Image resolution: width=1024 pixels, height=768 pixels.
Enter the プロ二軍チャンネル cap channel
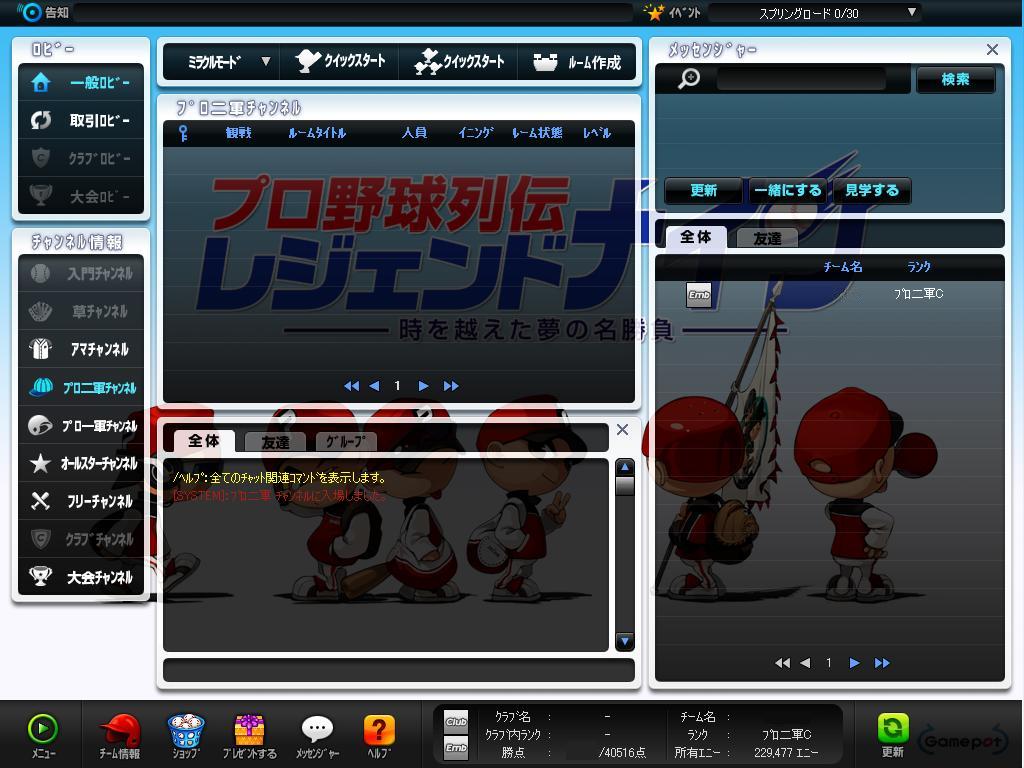click(x=81, y=387)
